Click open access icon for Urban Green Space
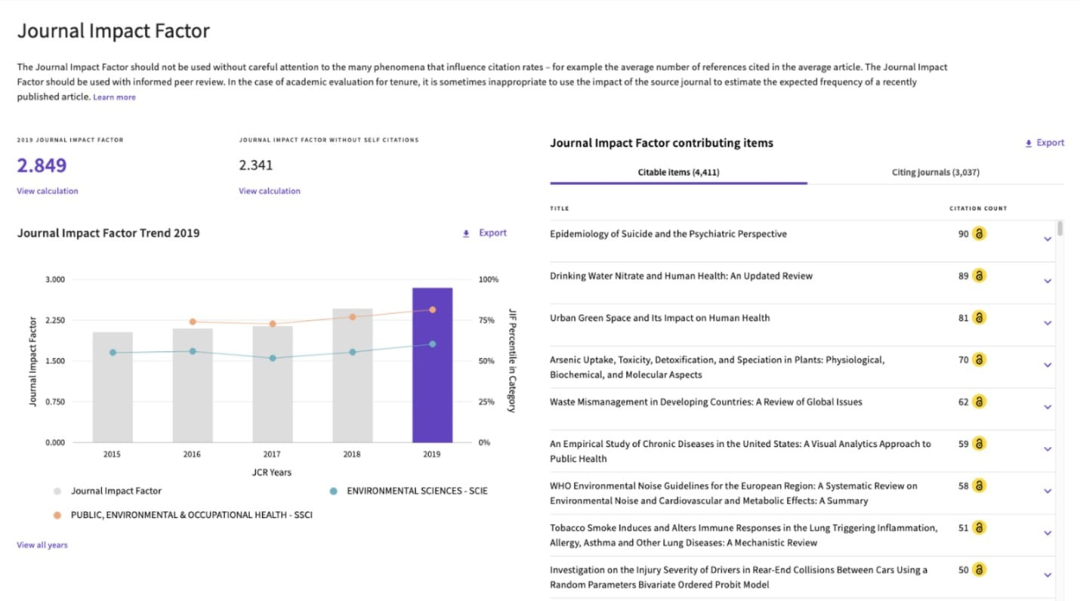The width and height of the screenshot is (1080, 601). click(x=979, y=317)
